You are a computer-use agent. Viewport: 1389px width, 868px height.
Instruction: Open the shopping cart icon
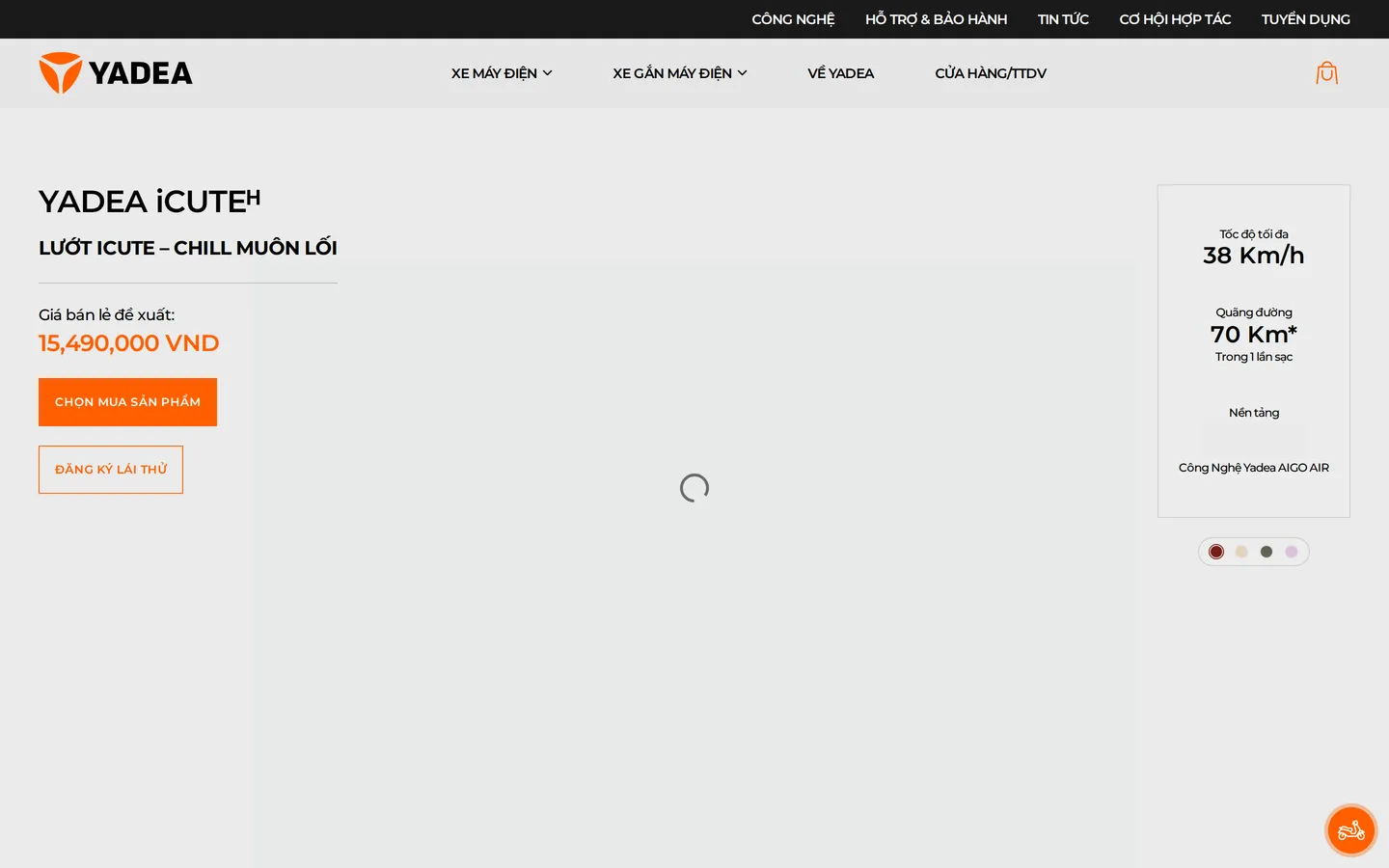point(1327,73)
